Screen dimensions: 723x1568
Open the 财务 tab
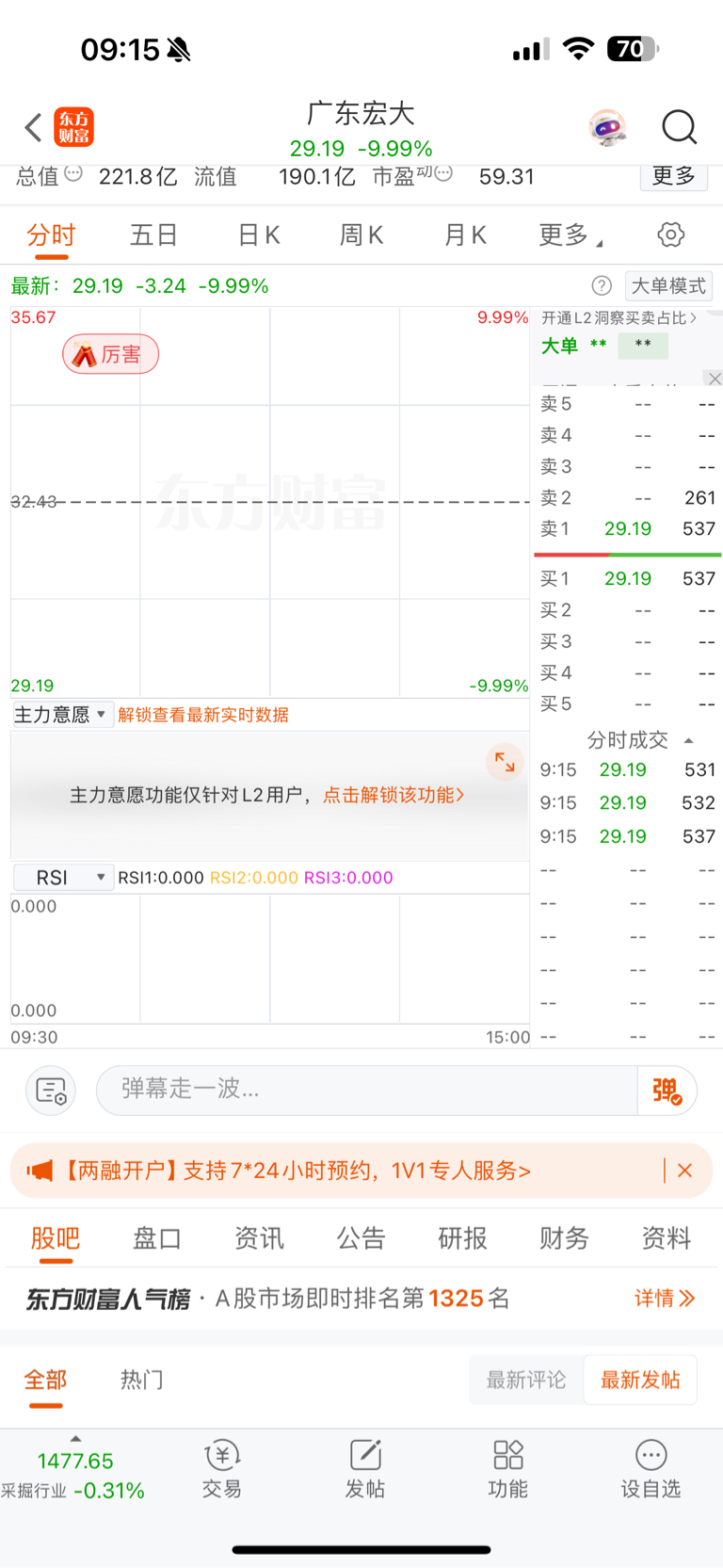point(564,1238)
